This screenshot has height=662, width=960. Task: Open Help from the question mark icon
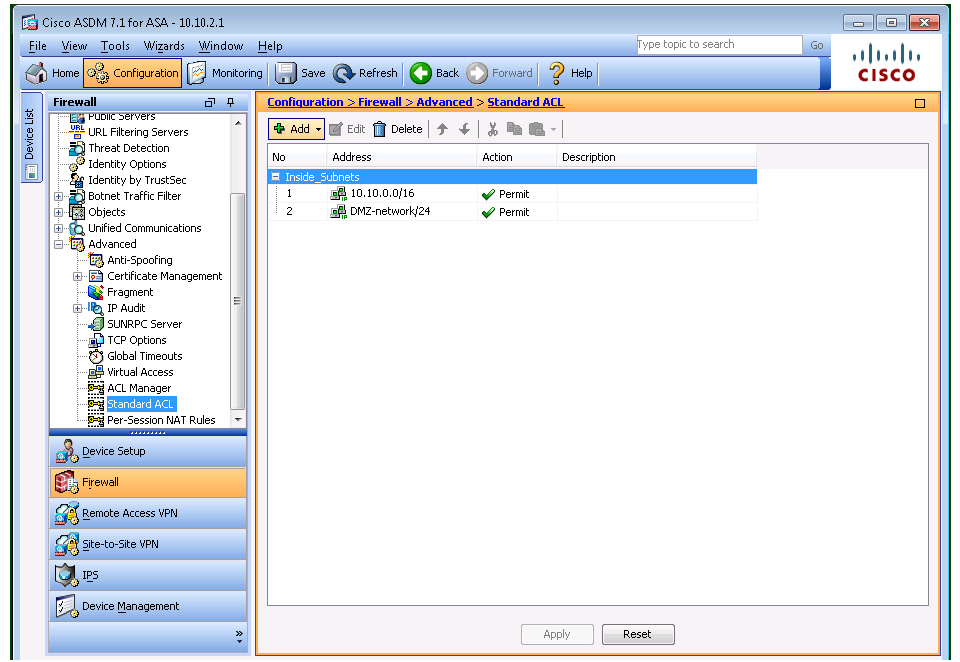tap(557, 73)
